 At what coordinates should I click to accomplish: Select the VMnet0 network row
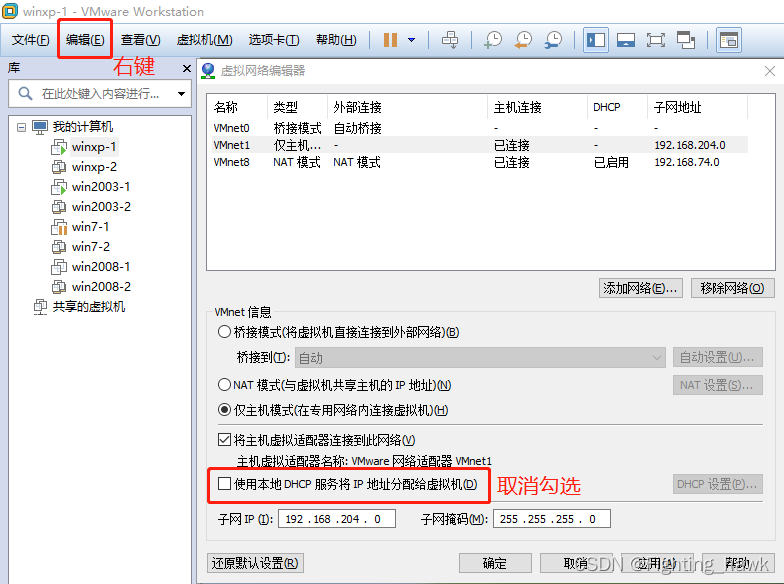click(480, 128)
